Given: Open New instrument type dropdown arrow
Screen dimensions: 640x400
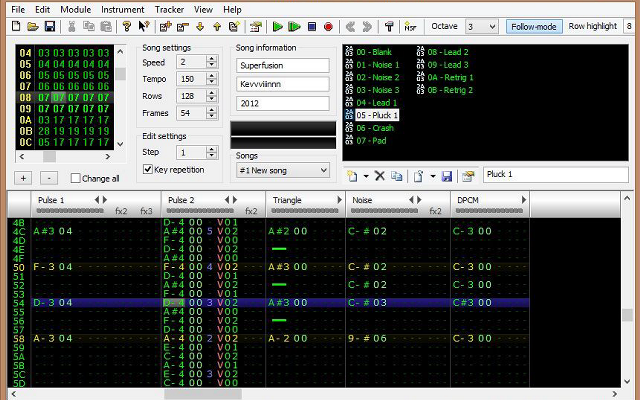Looking at the screenshot, I should tap(366, 176).
